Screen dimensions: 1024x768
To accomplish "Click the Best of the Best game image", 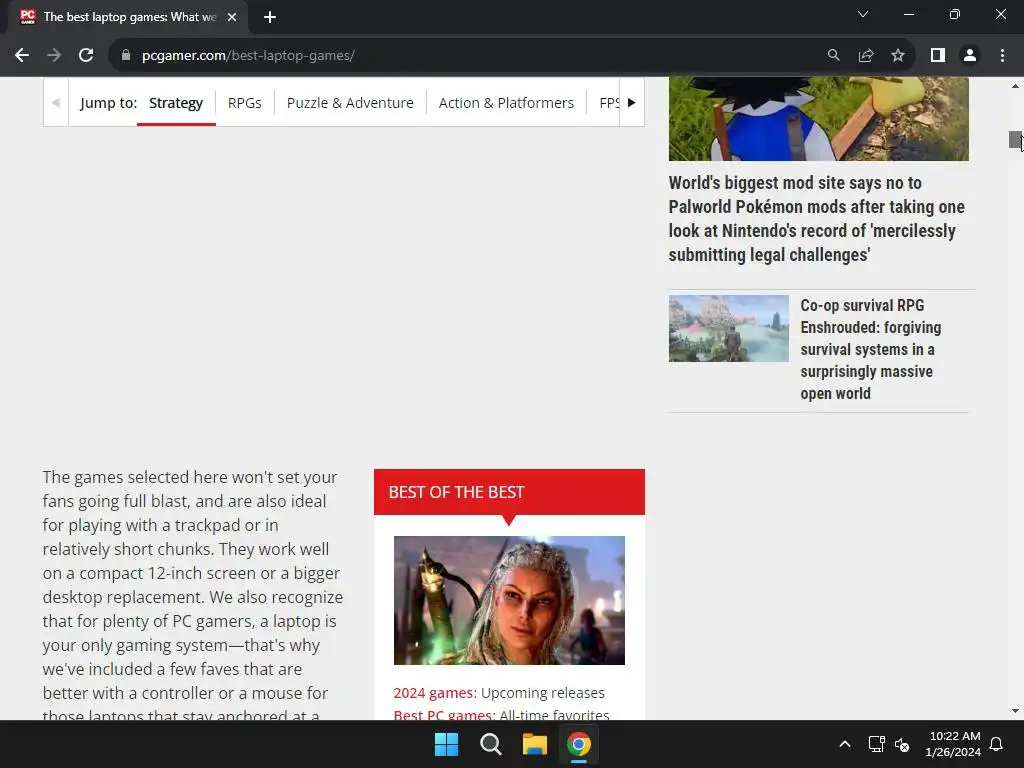I will (x=509, y=600).
